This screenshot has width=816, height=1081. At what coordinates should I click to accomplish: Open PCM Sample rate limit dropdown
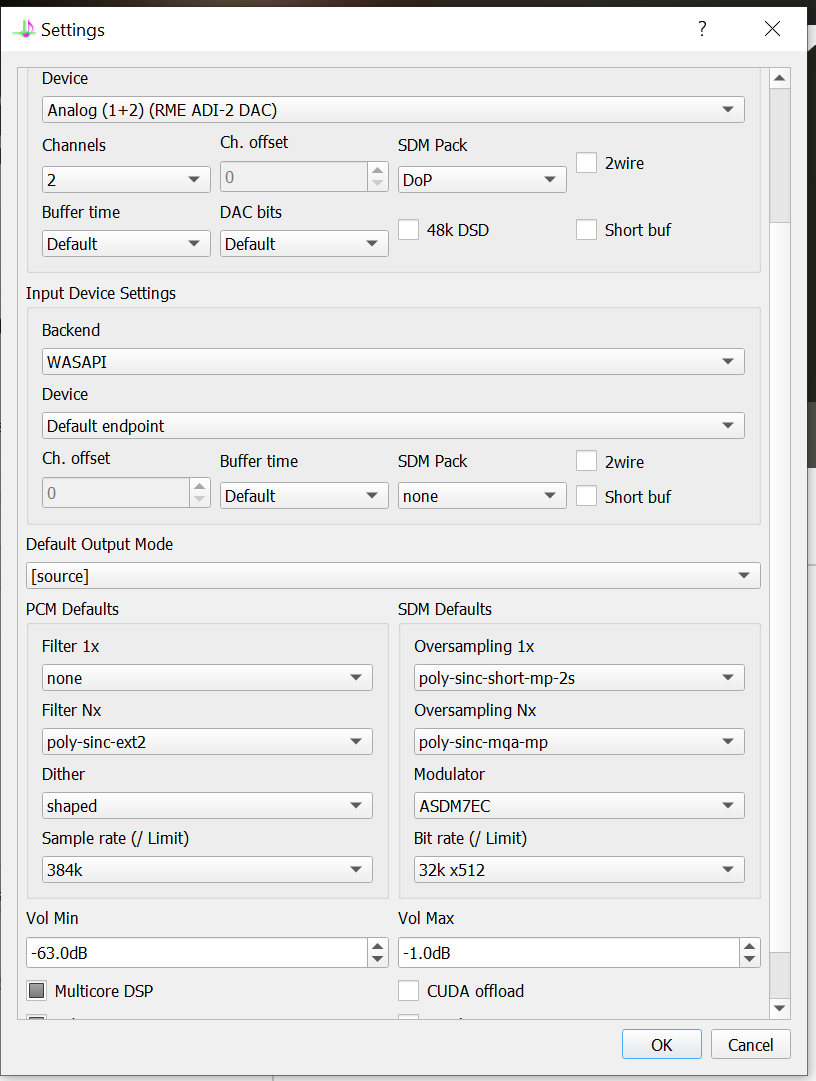[207, 870]
